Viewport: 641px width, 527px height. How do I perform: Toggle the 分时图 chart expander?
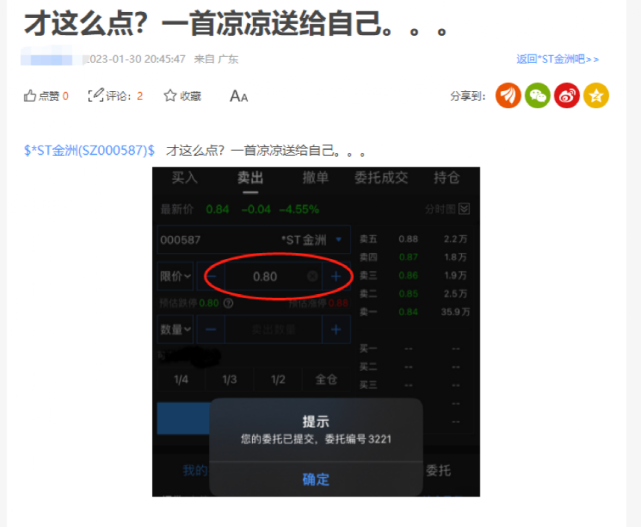tap(463, 209)
